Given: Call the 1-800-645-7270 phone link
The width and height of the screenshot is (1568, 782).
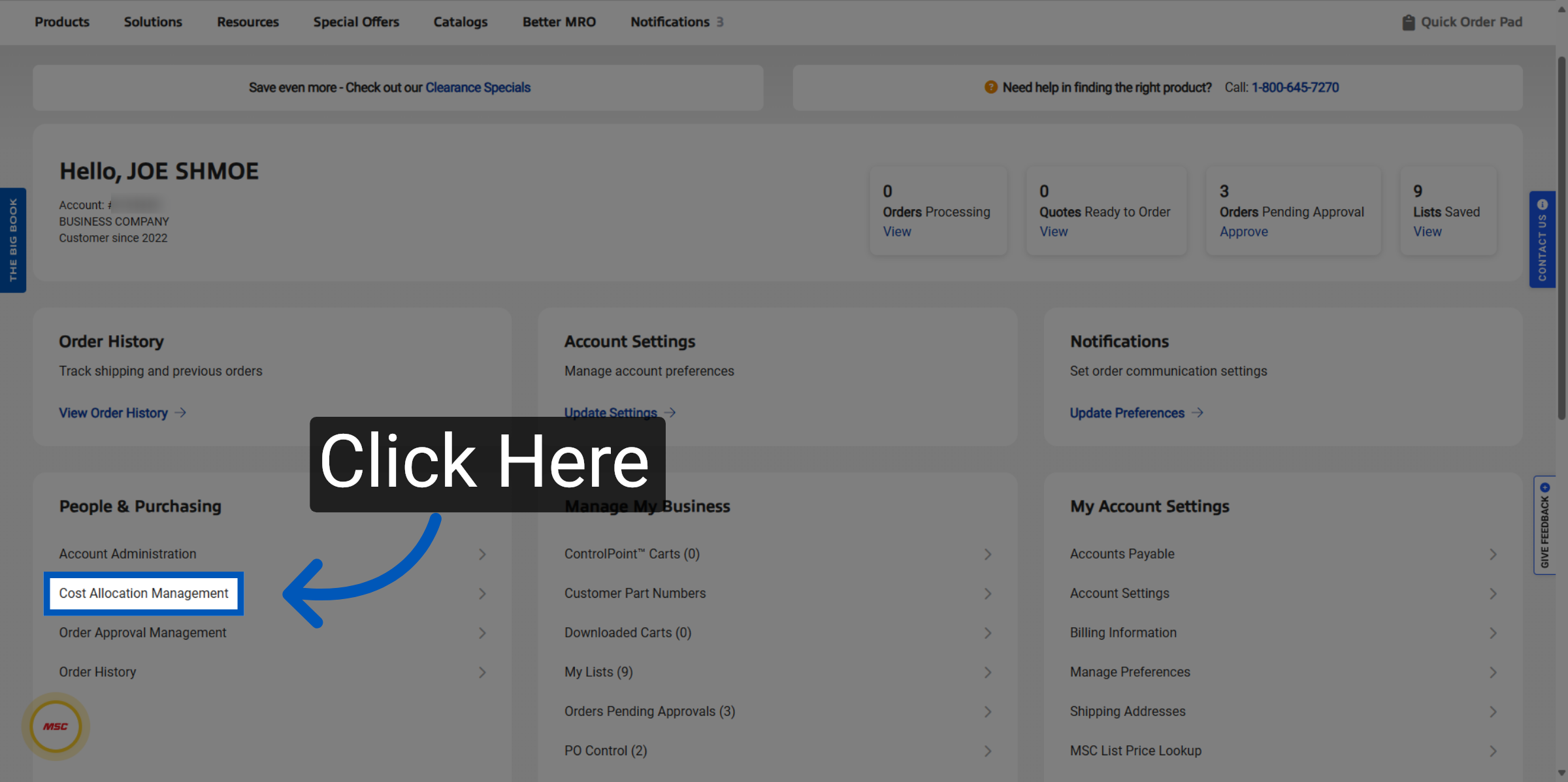Looking at the screenshot, I should pos(1295,88).
